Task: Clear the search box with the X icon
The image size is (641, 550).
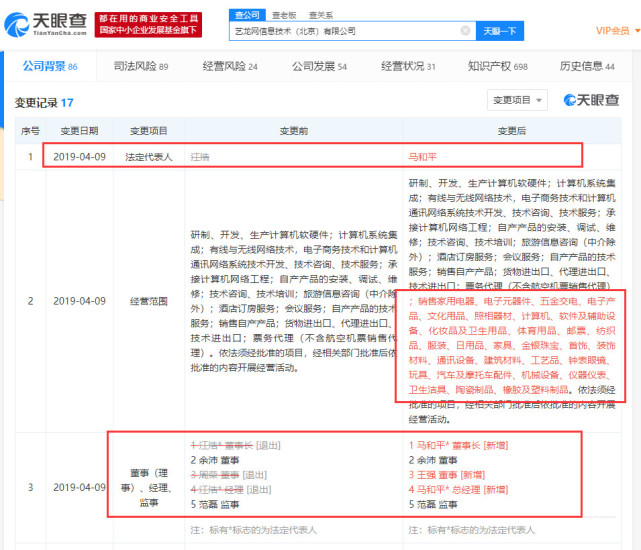Action: tap(465, 31)
